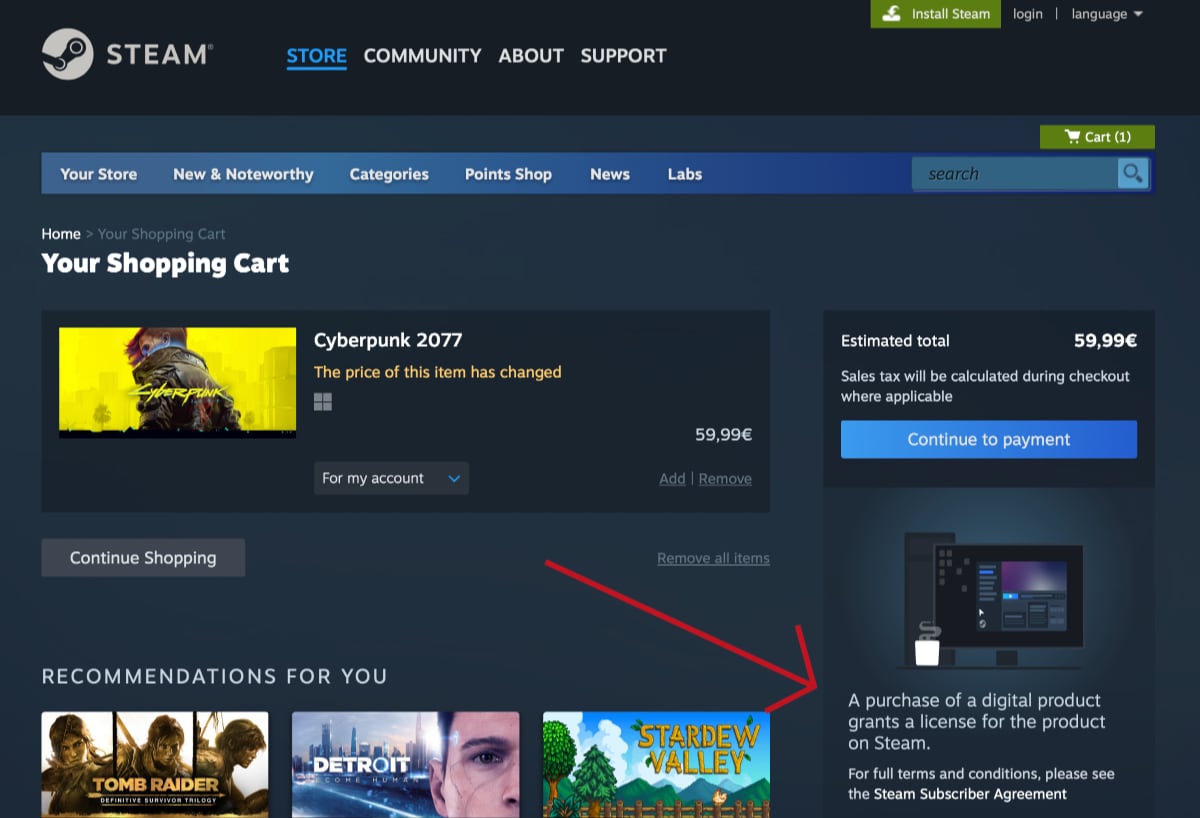
Task: Open the SUPPORT menu
Action: (x=623, y=56)
